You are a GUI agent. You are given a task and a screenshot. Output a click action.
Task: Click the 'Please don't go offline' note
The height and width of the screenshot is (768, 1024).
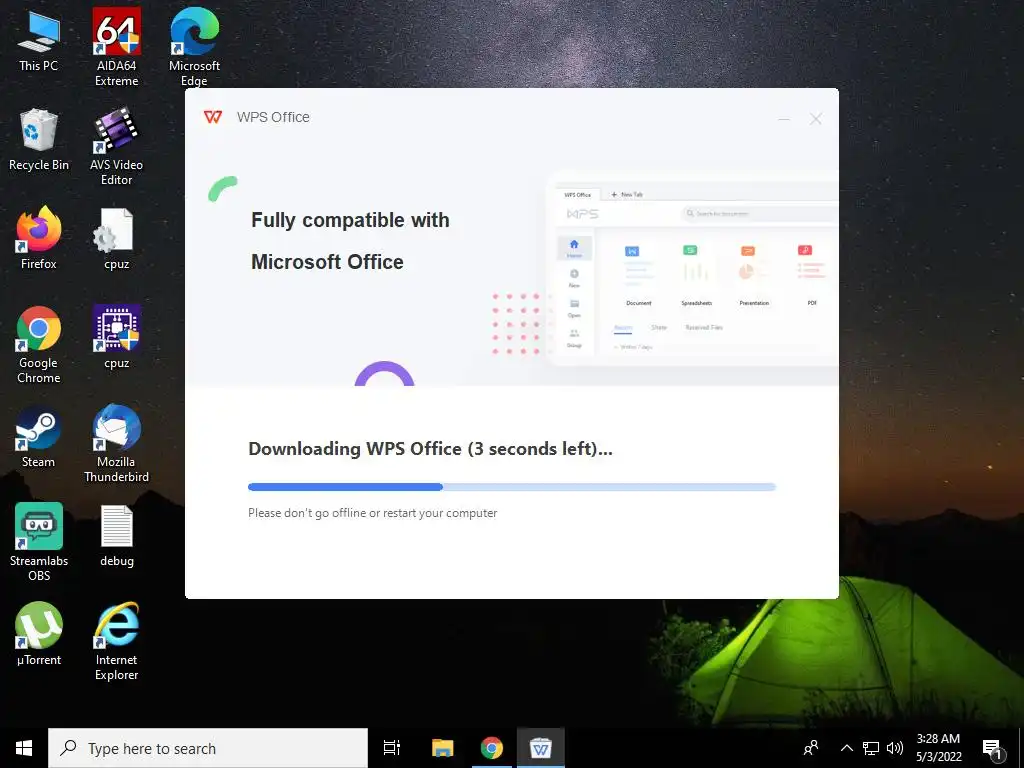pos(372,513)
